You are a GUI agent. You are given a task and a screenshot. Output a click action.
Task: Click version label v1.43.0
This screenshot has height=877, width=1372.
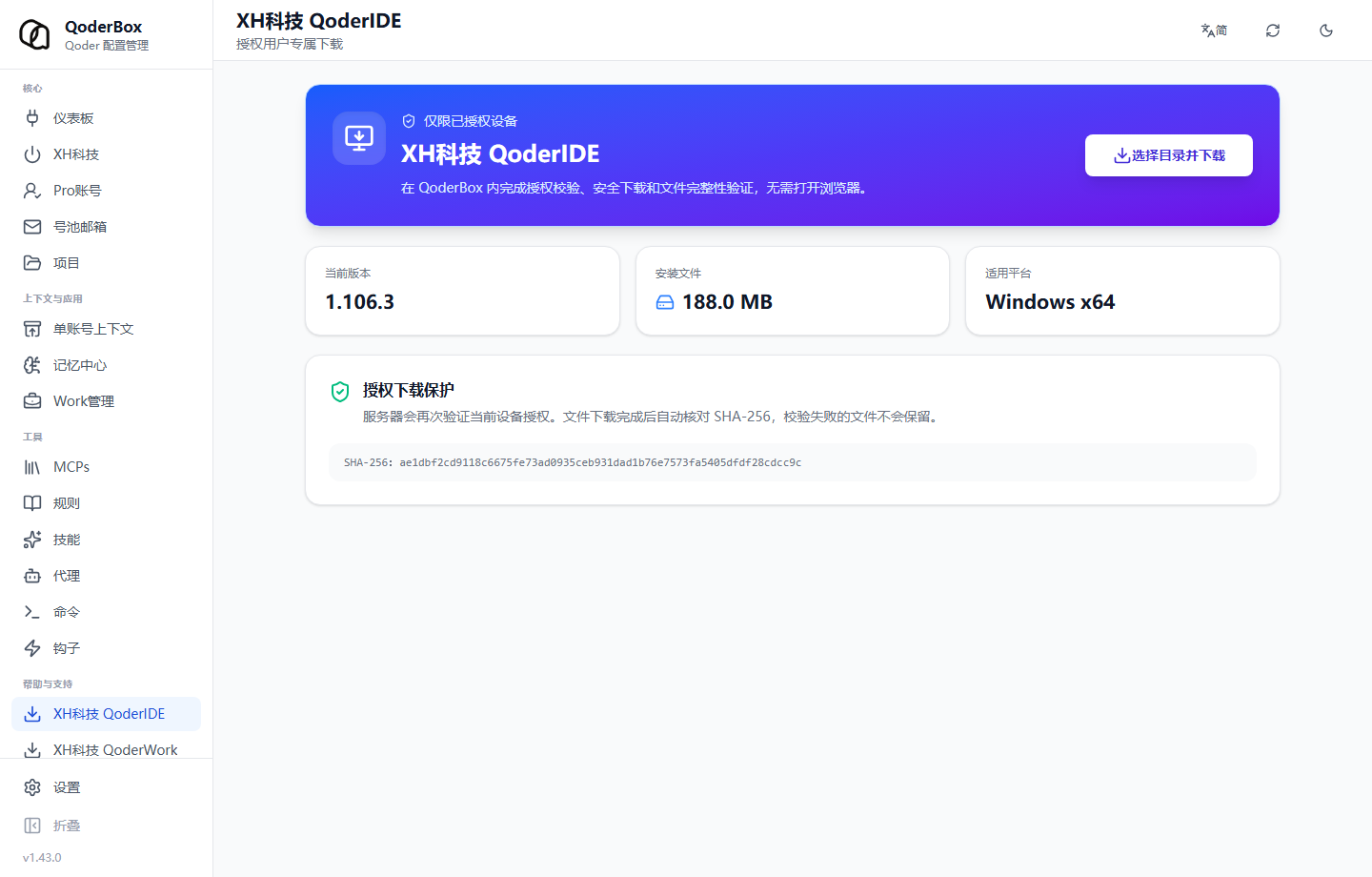pyautogui.click(x=42, y=858)
